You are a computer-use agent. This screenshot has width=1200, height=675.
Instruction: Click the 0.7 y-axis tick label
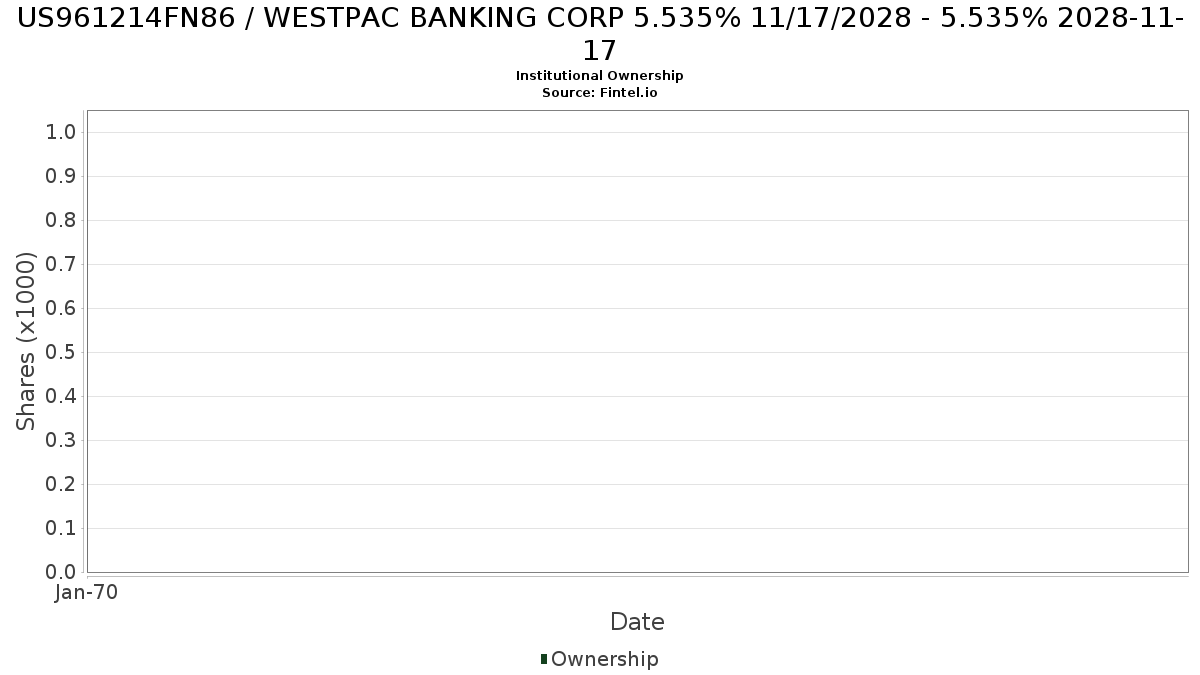[61, 265]
